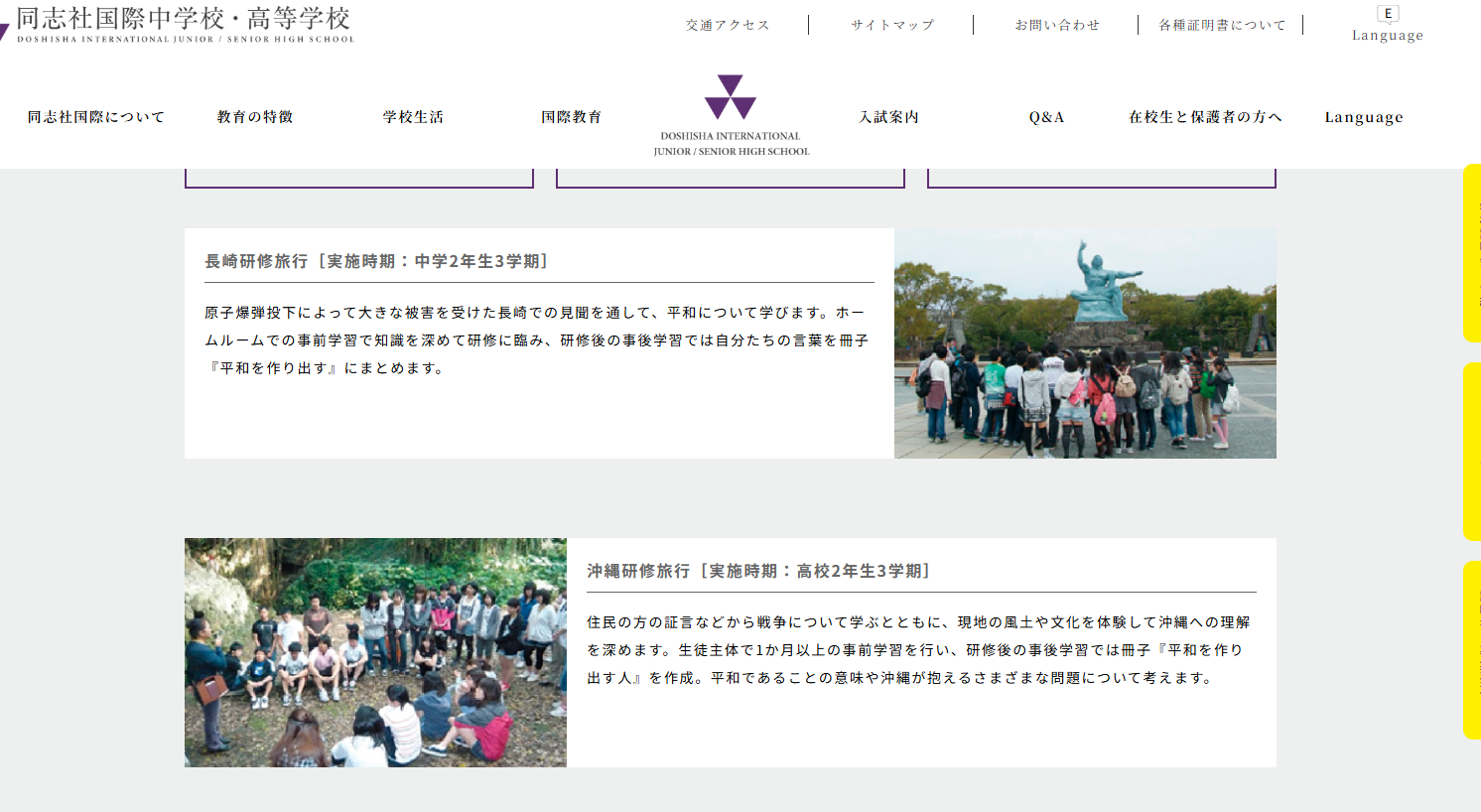Click the top yellow side tab

tap(1471, 253)
